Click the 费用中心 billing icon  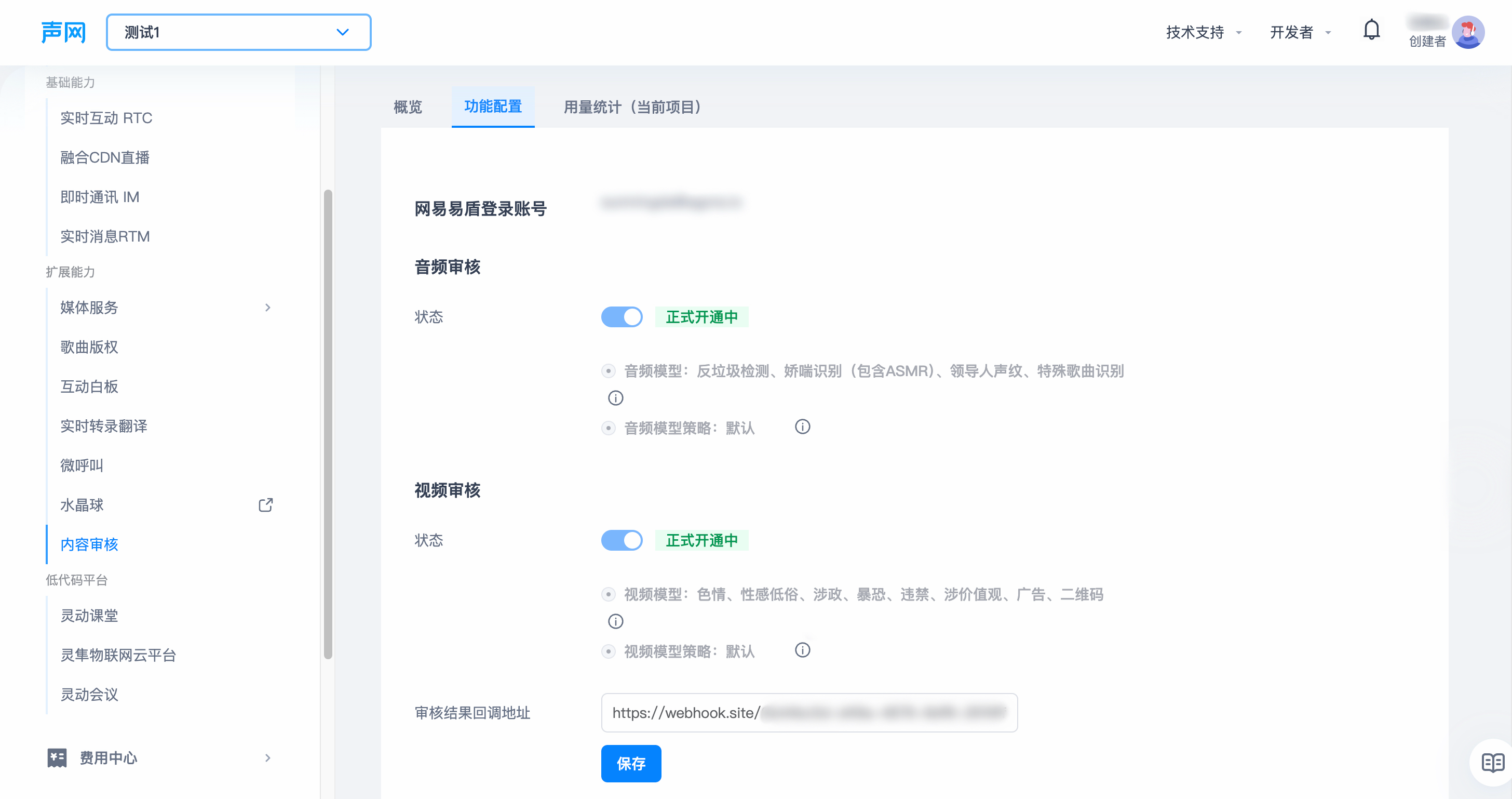pos(57,757)
